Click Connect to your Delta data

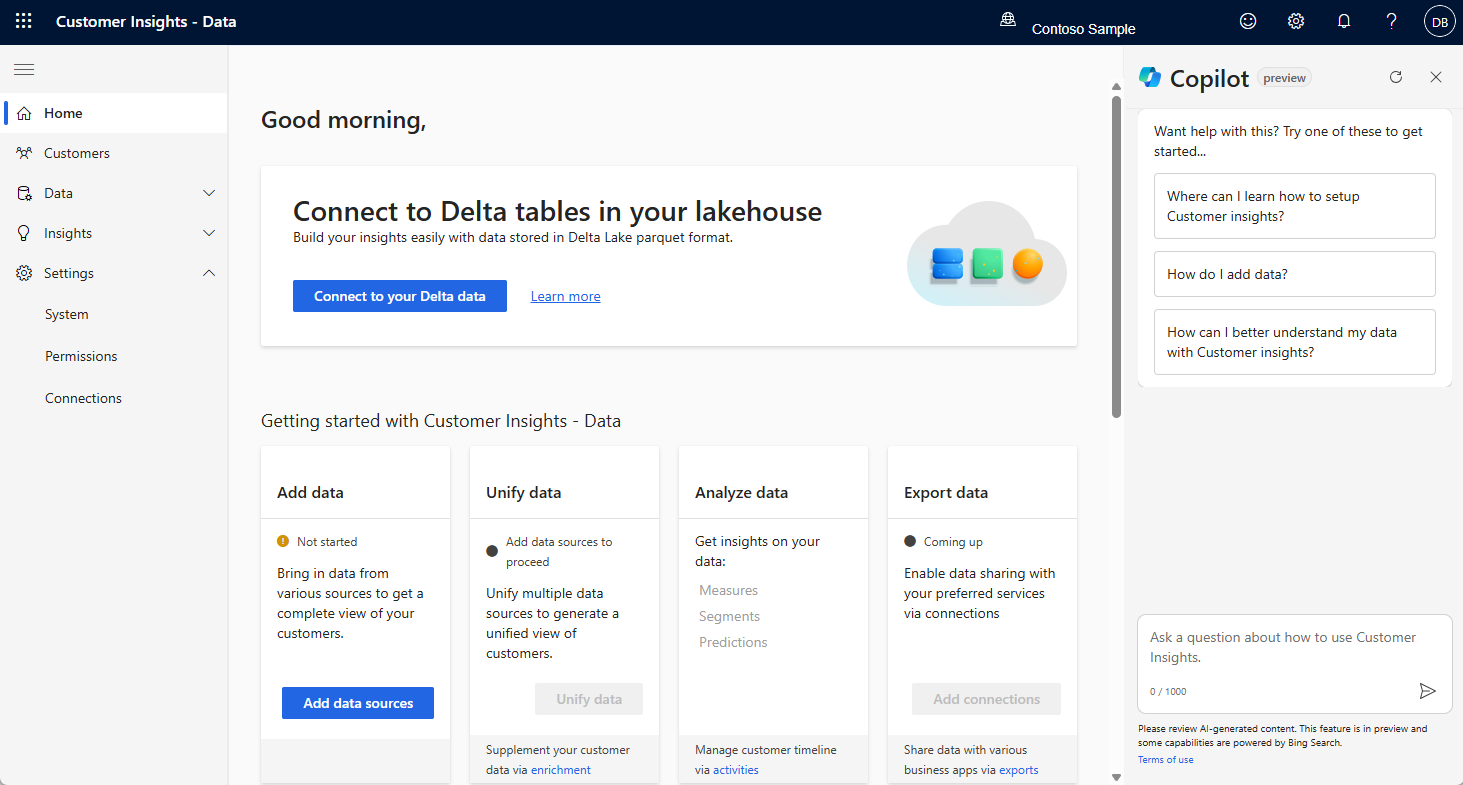coord(400,296)
